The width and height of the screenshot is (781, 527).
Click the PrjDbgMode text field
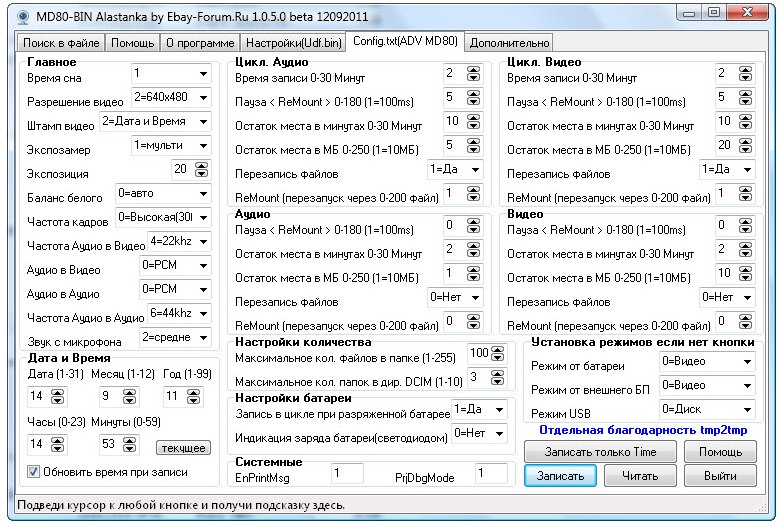tap(491, 474)
